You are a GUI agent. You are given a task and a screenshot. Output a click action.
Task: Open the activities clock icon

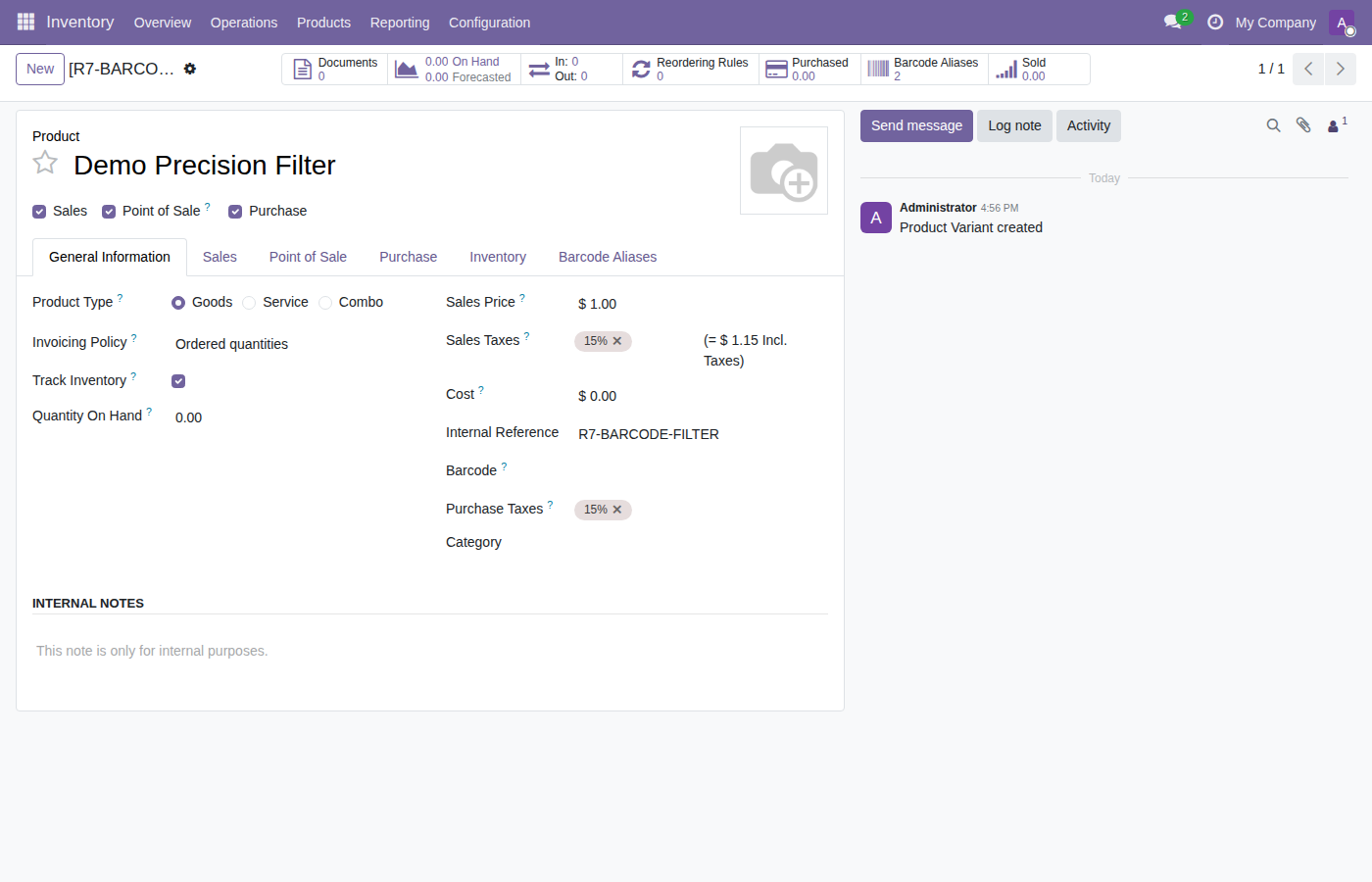pos(1215,22)
